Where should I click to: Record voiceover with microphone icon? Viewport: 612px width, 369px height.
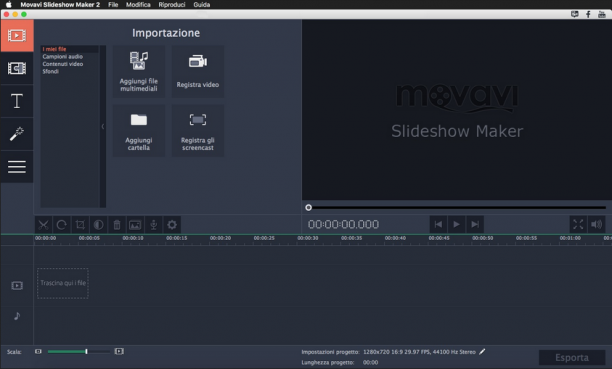point(153,225)
